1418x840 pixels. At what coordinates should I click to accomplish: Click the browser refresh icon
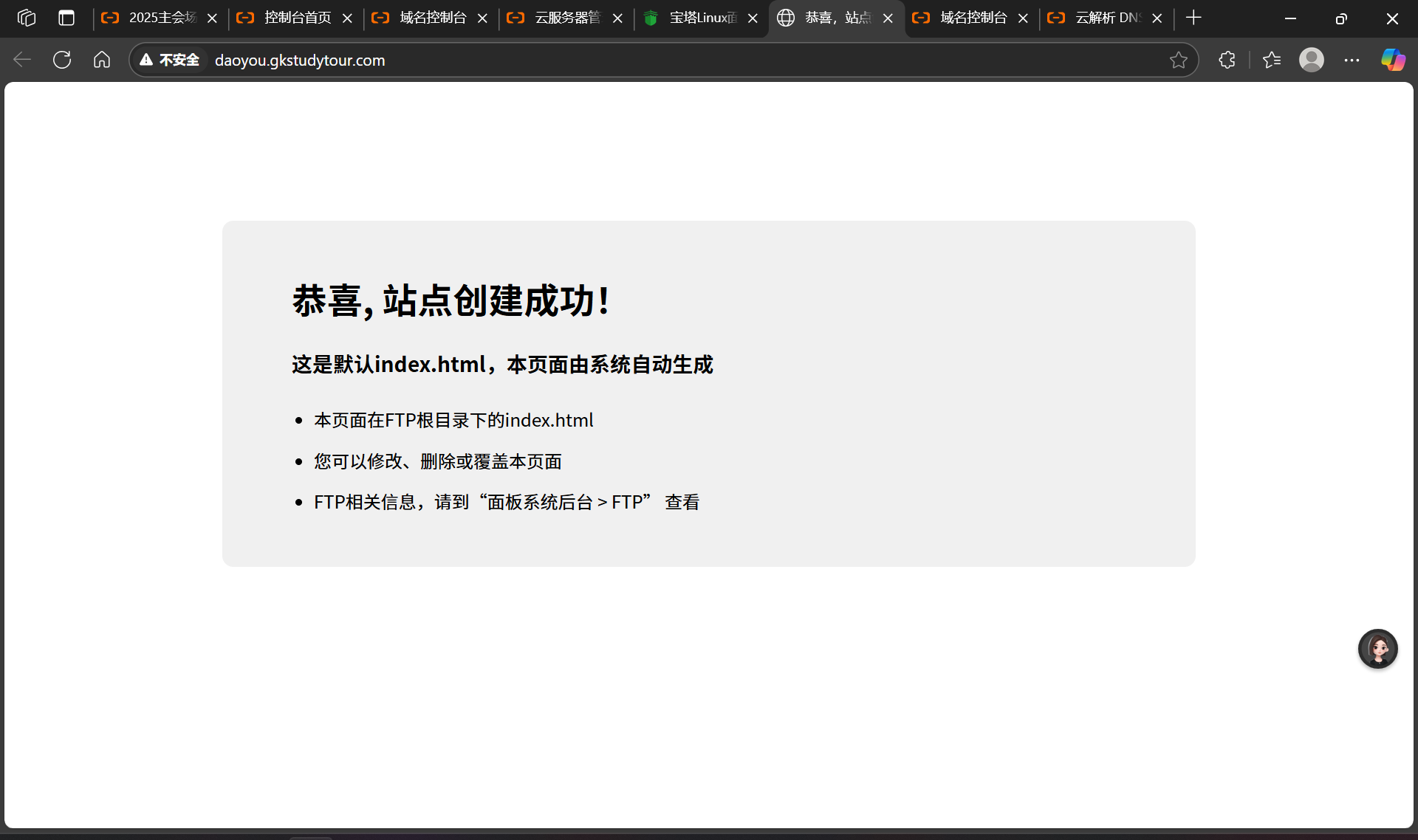pos(62,60)
